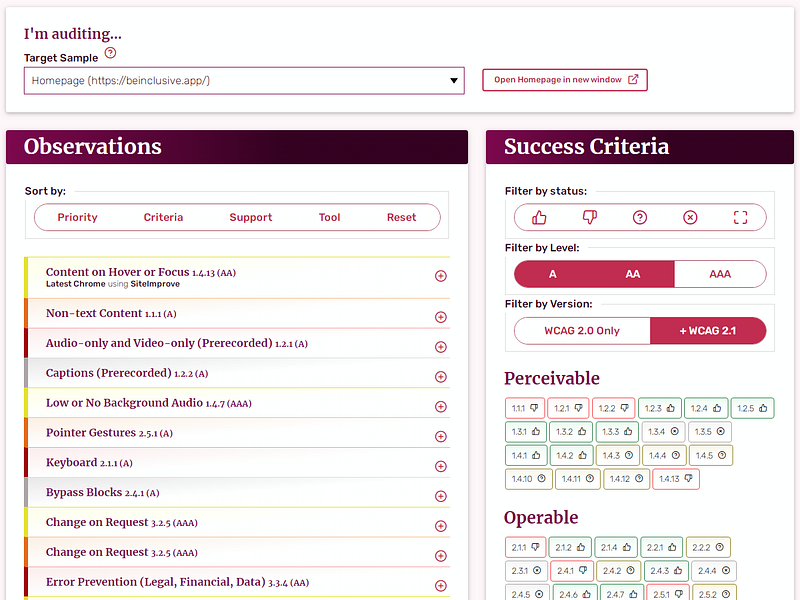
Task: Select the 1.1.1 failed criterion chip
Action: pos(525,408)
